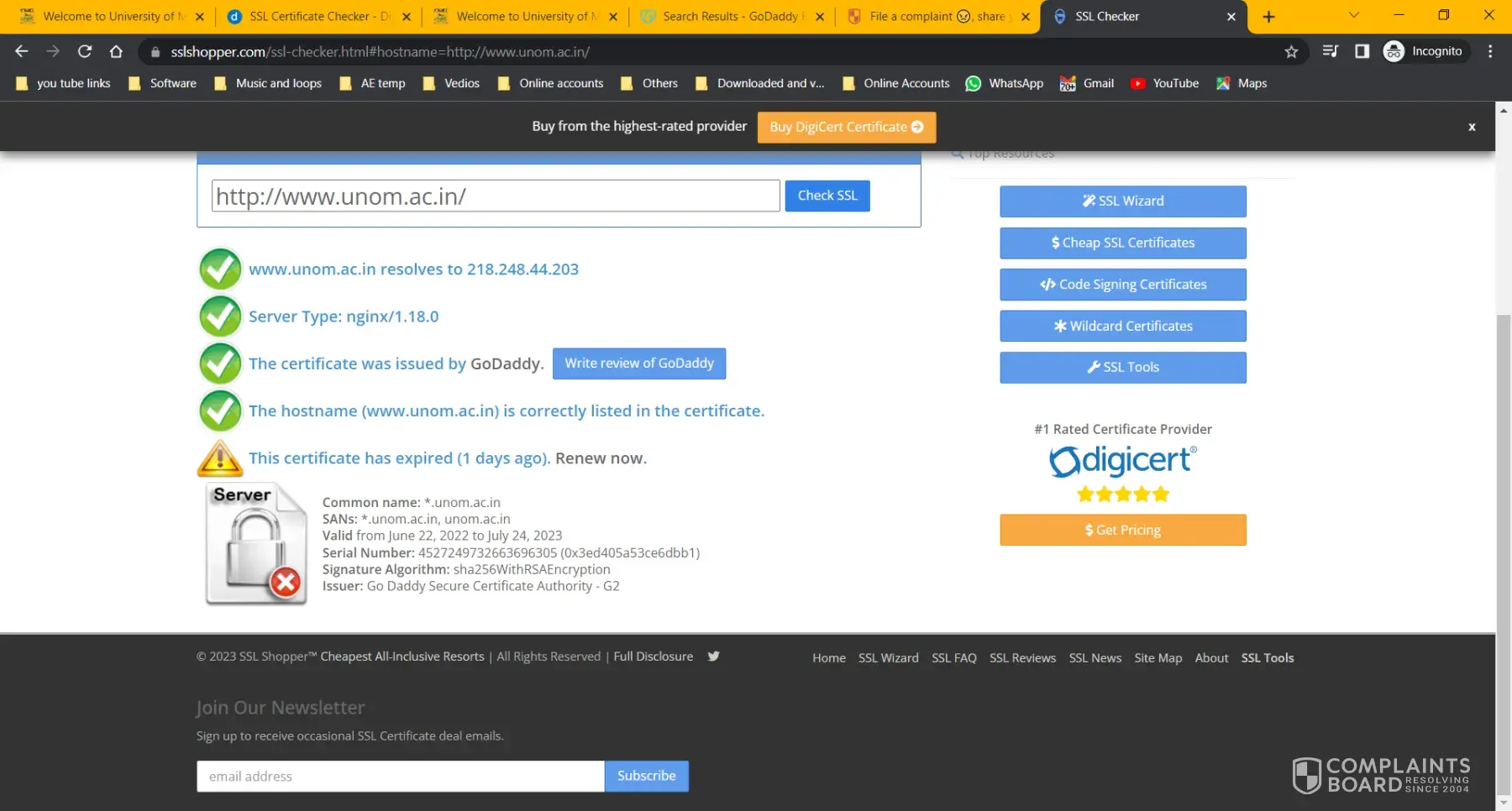Bookmark this page with the star icon
This screenshot has width=1512, height=811.
1291,52
